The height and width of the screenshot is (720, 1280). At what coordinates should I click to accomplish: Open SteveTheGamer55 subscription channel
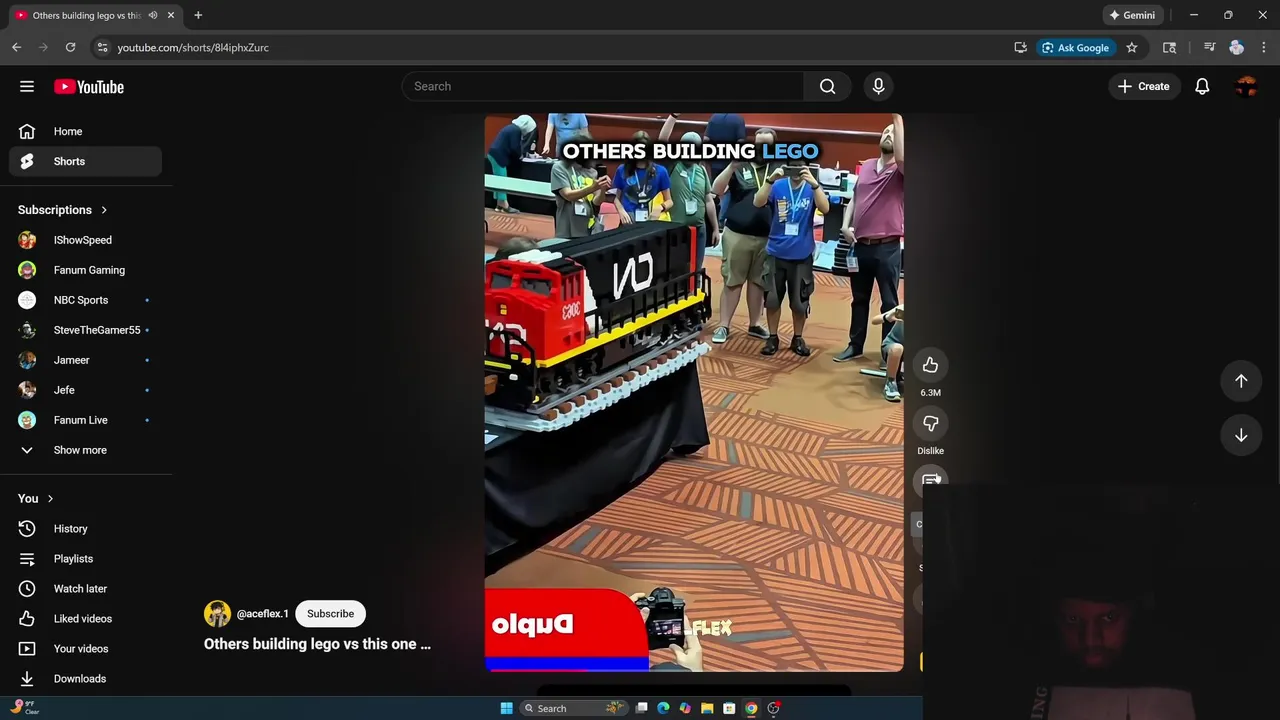pyautogui.click(x=86, y=330)
